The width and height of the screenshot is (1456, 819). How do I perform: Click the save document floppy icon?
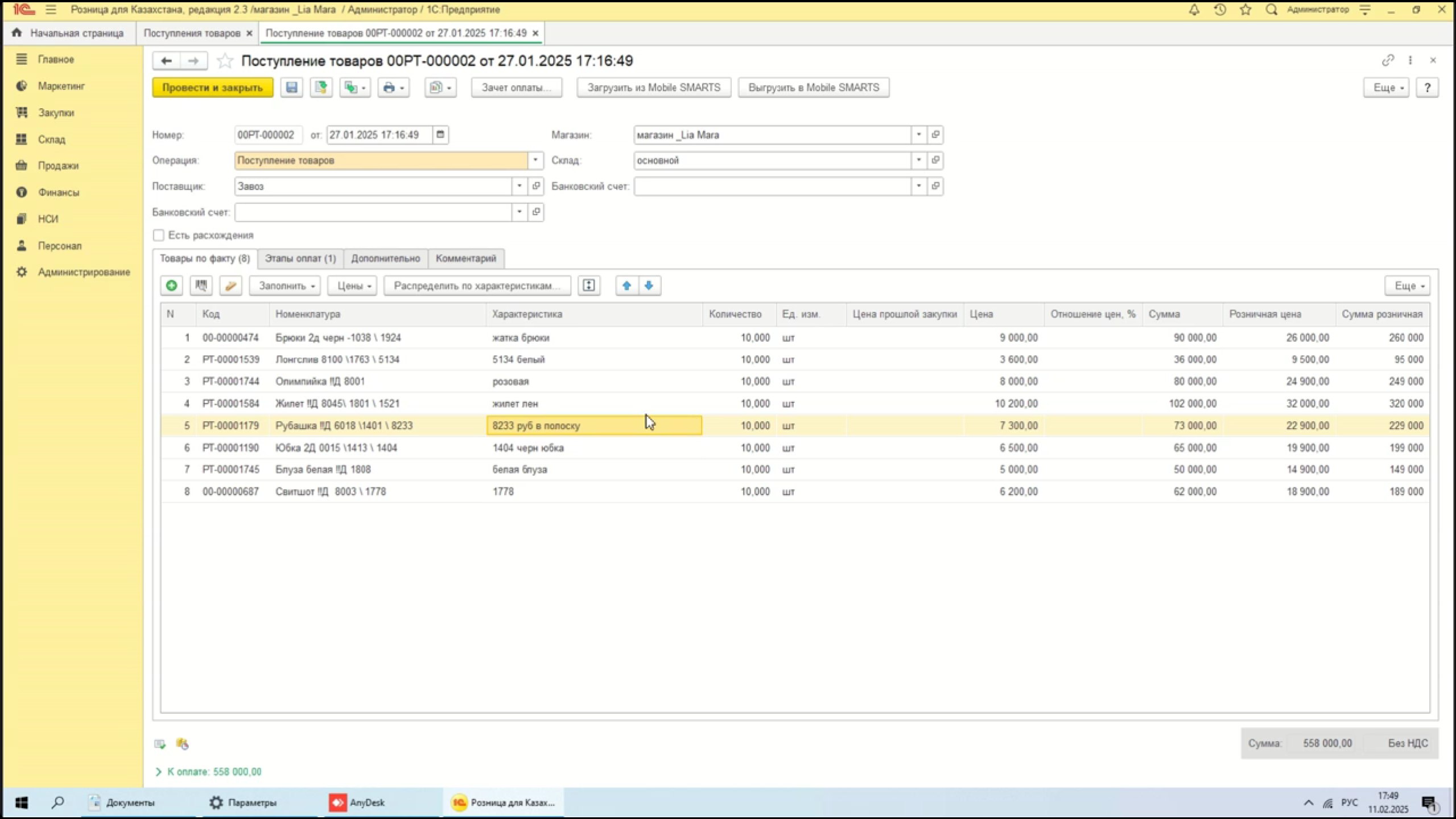(291, 88)
